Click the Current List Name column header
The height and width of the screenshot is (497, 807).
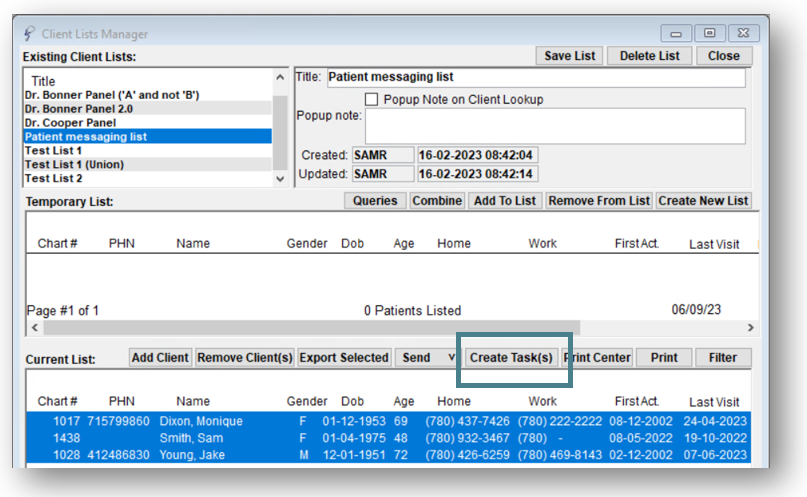(x=193, y=401)
